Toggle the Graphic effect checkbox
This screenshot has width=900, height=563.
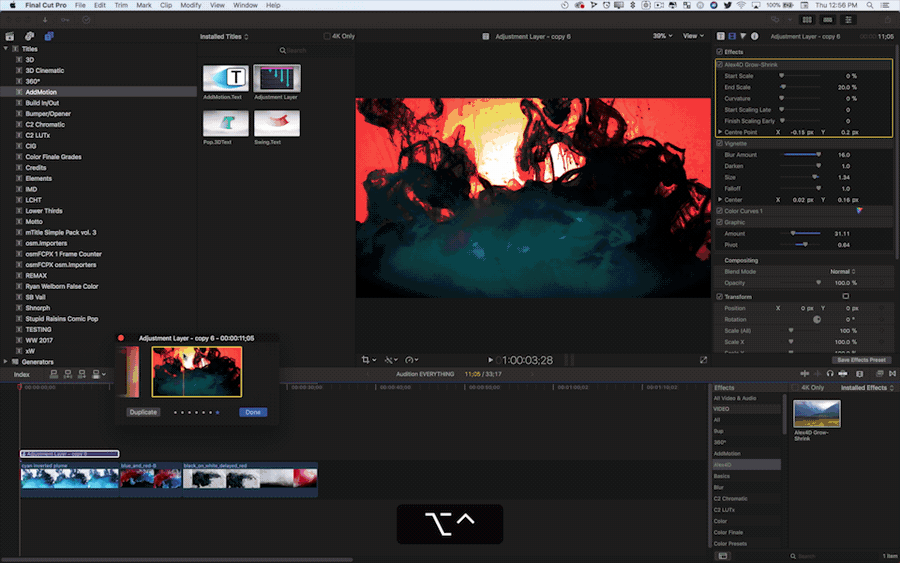tap(719, 222)
